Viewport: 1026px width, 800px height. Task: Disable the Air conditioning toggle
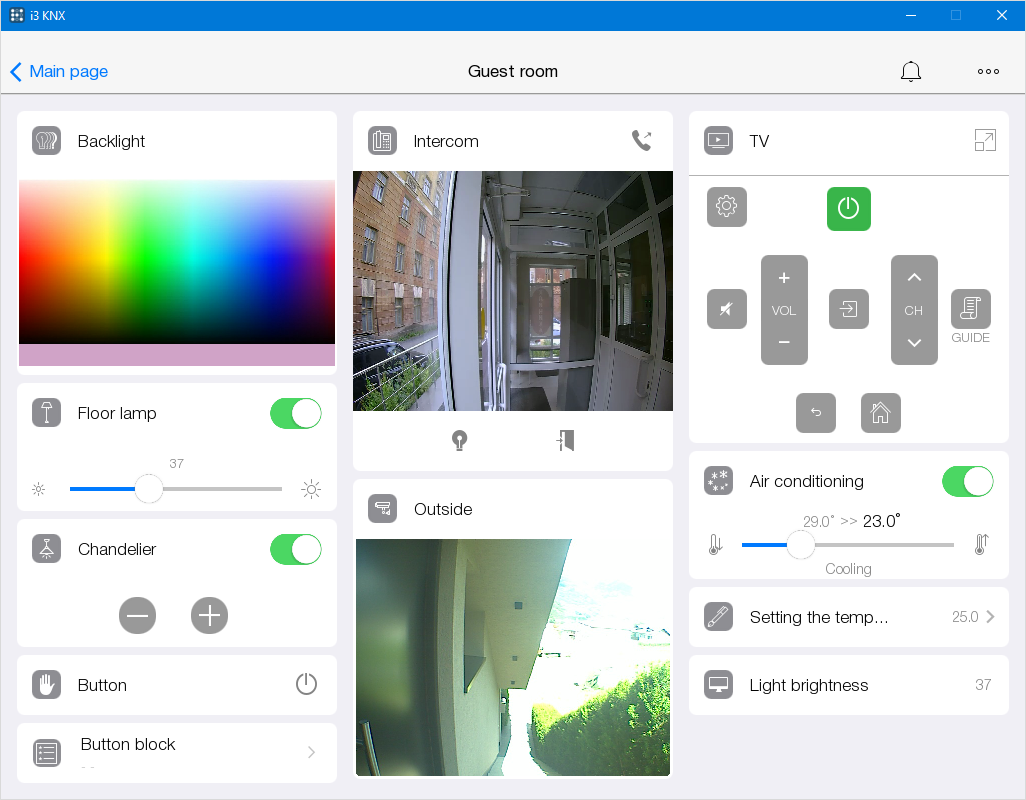point(968,481)
